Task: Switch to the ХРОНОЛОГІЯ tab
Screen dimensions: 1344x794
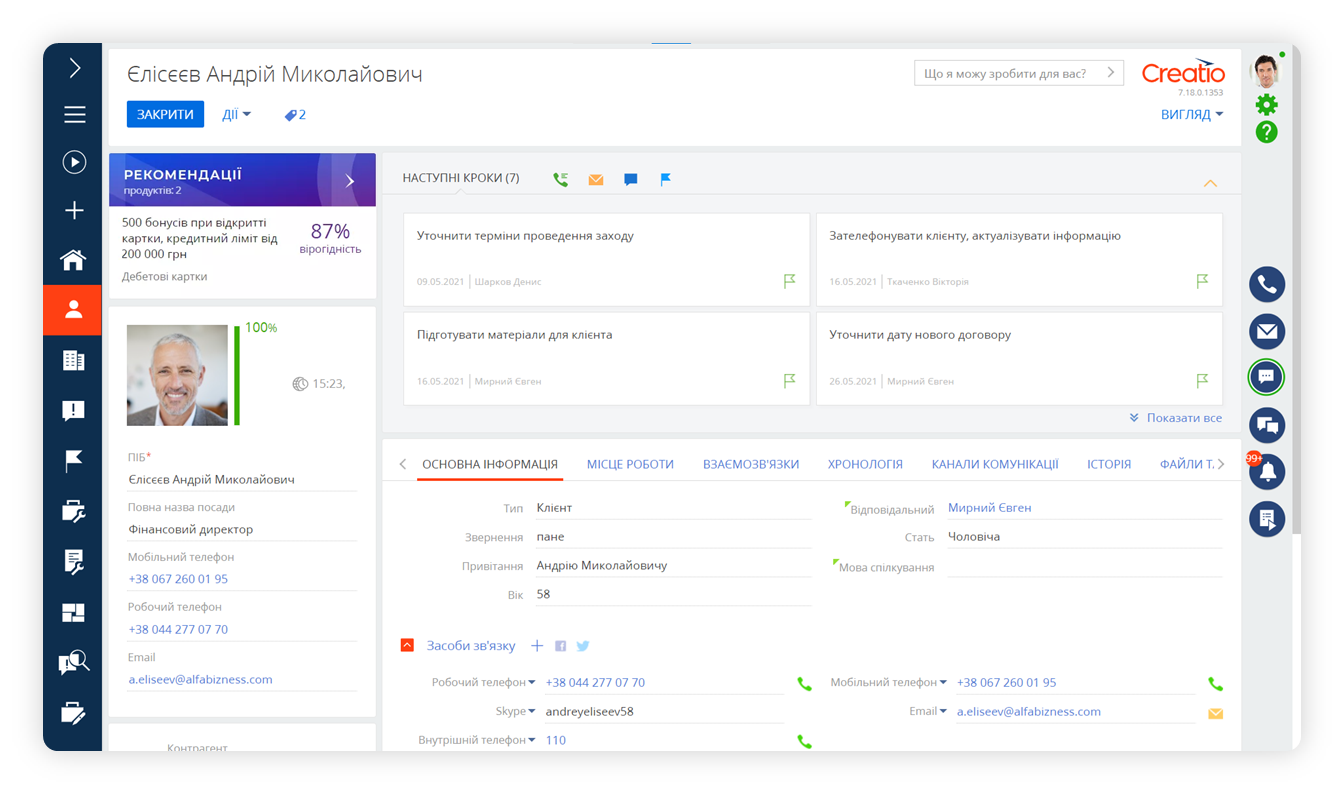Action: [865, 464]
